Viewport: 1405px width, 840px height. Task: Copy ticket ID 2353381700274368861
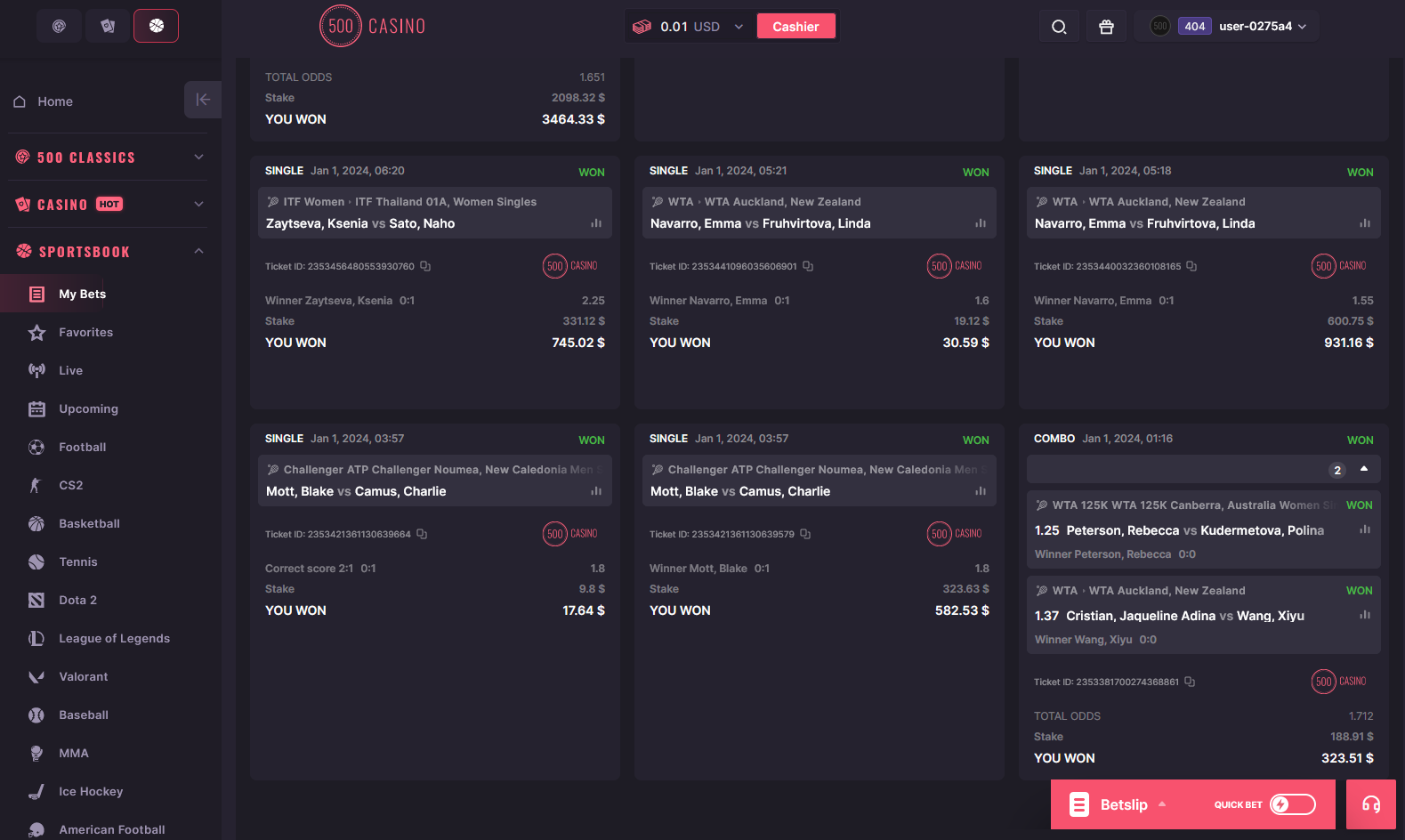1190,682
